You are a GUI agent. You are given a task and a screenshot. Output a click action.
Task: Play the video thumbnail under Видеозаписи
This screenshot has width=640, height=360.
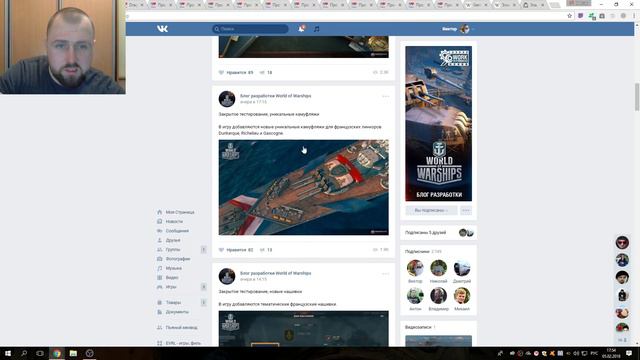pyautogui.click(x=438, y=341)
